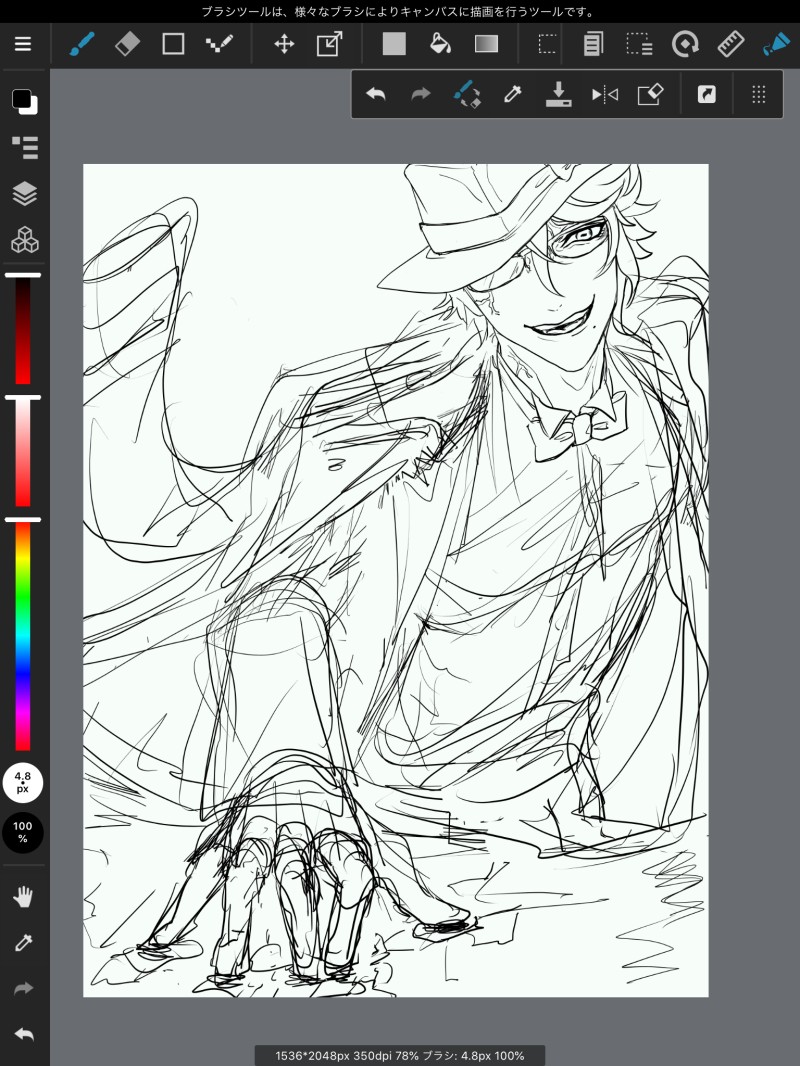Flip canvas with the mirror icon
Viewport: 800px width, 1066px height.
pyautogui.click(x=604, y=94)
